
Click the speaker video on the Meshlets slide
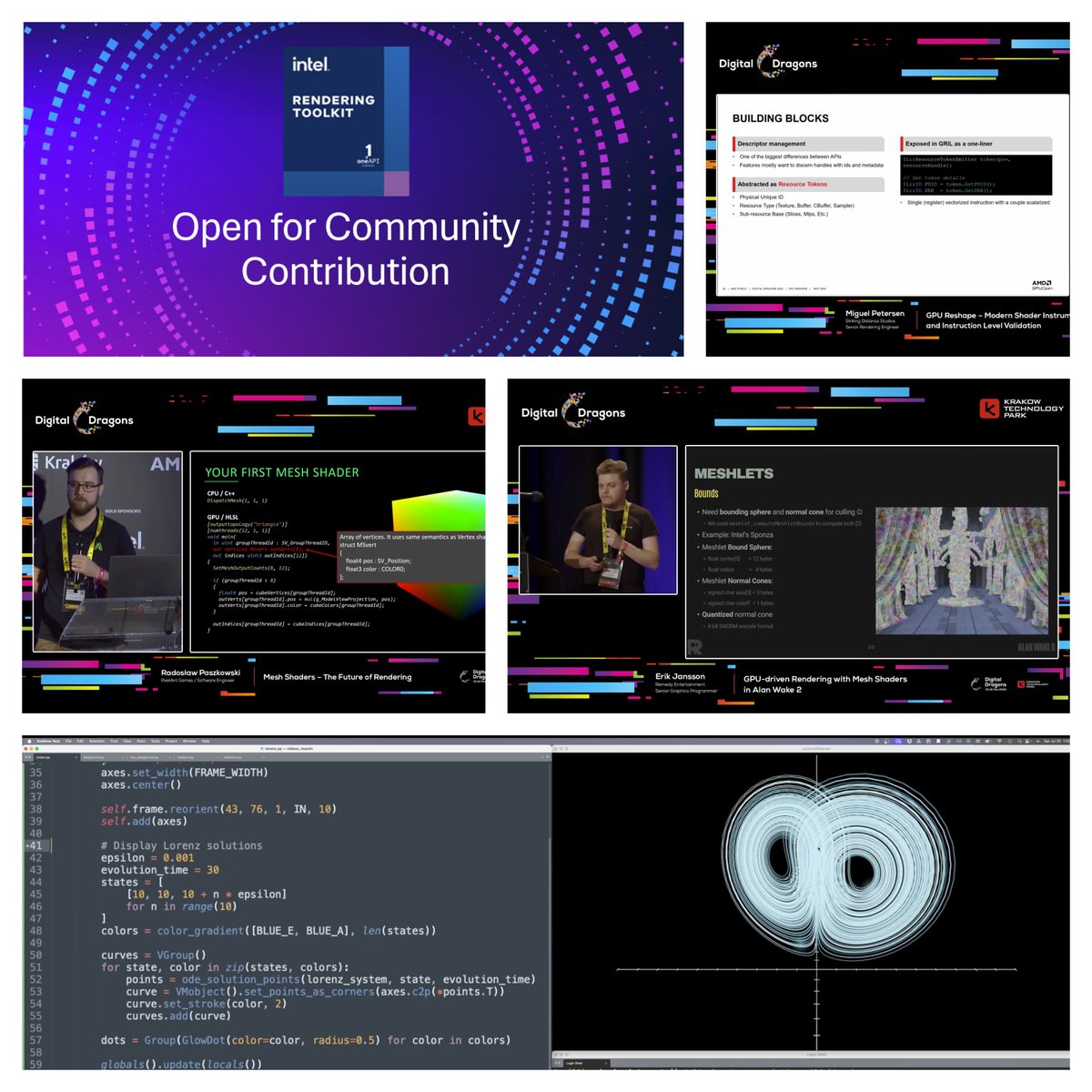coord(598,520)
